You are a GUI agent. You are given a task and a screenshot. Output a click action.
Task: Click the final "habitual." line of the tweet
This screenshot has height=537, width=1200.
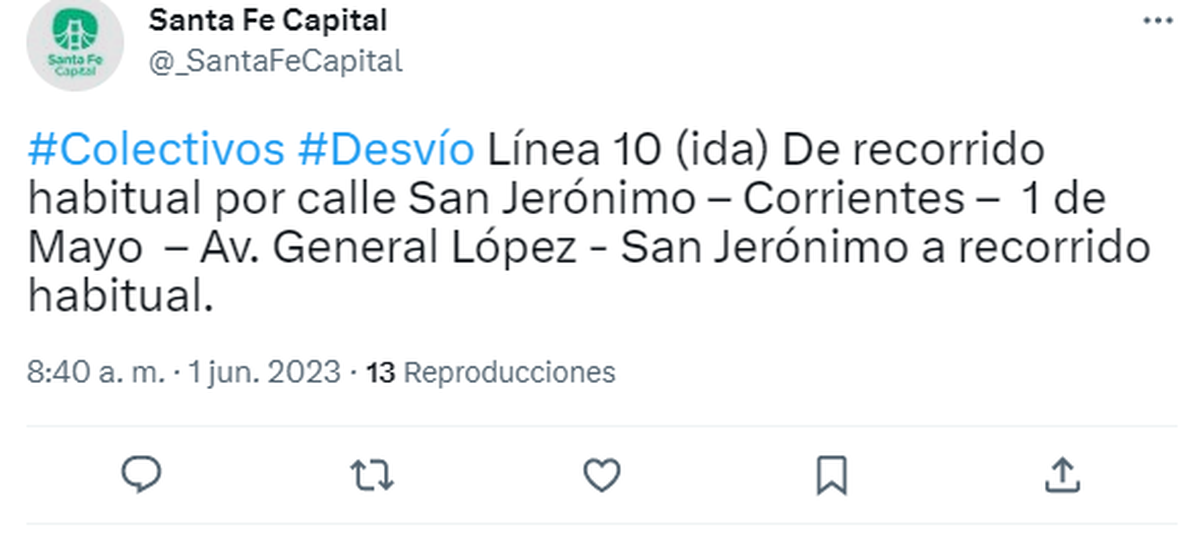120,298
